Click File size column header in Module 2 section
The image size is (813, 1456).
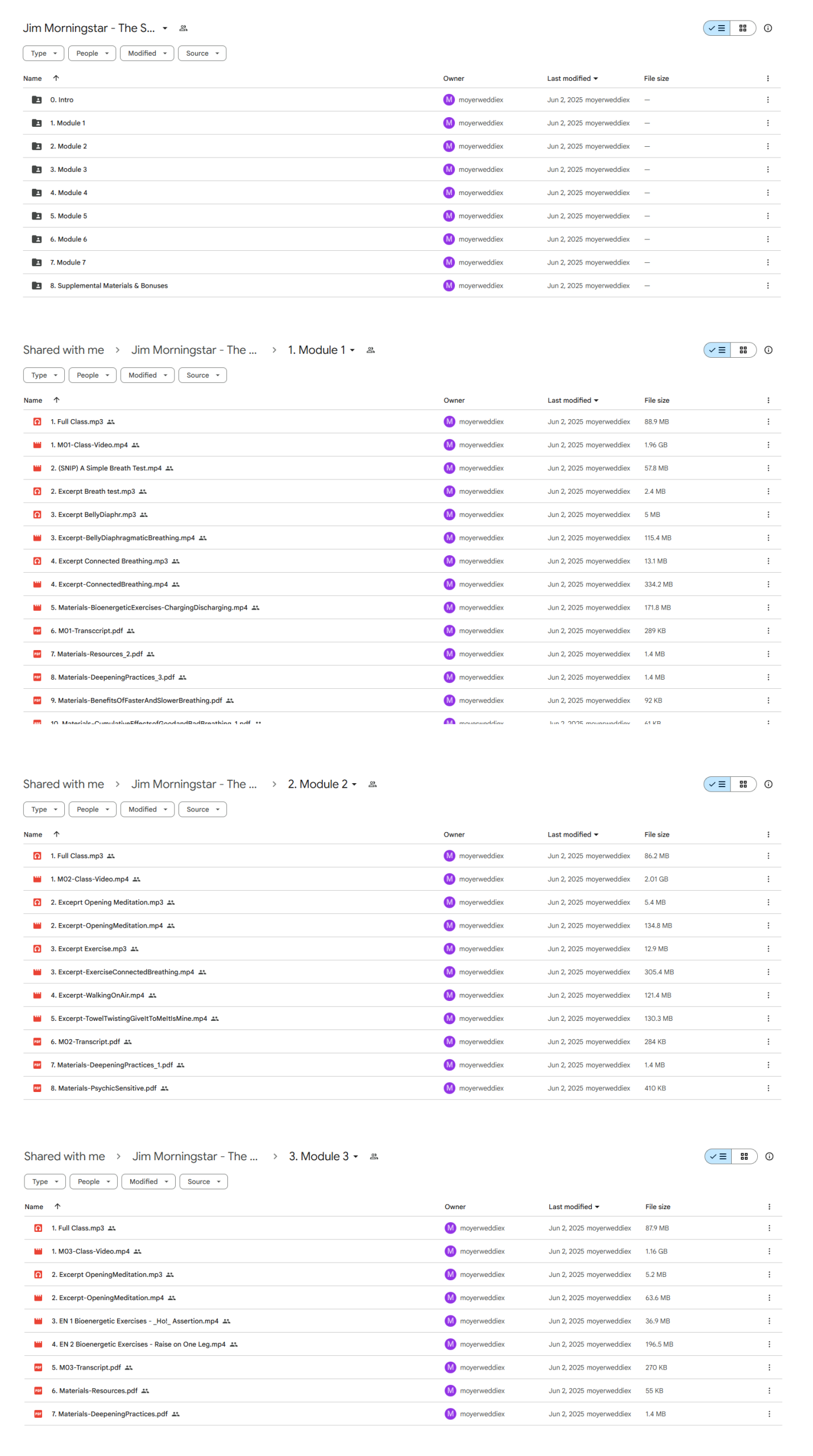(x=657, y=834)
